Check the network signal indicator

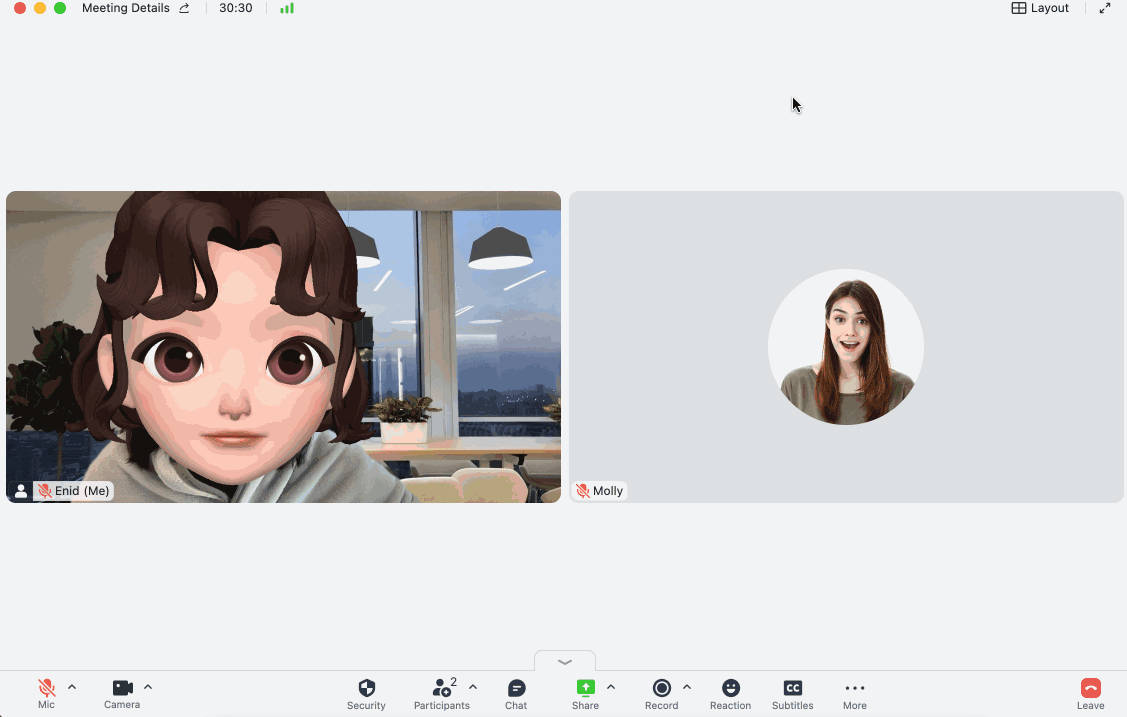tap(287, 8)
